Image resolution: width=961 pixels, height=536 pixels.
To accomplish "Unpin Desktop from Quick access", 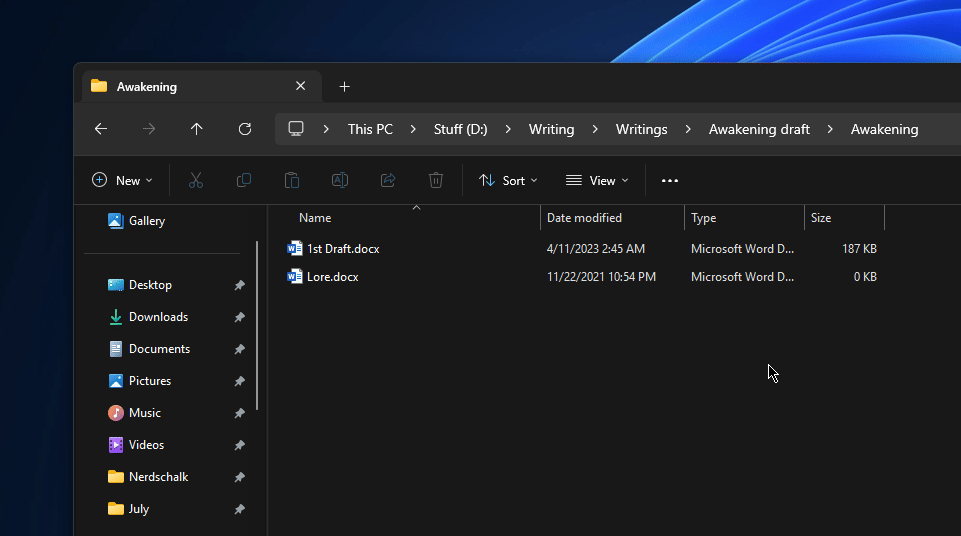I will pos(239,285).
